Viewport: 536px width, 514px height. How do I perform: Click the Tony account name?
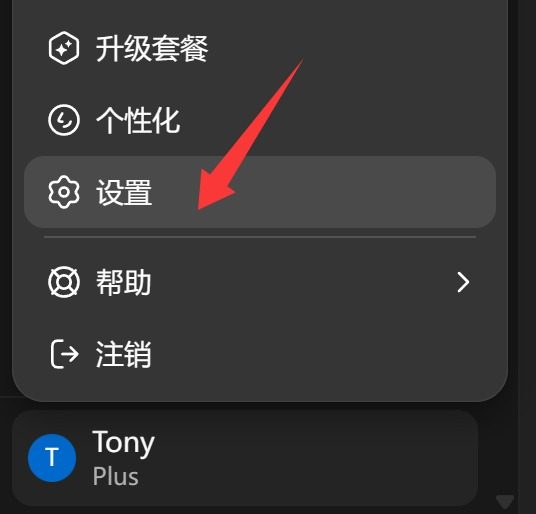pos(123,443)
